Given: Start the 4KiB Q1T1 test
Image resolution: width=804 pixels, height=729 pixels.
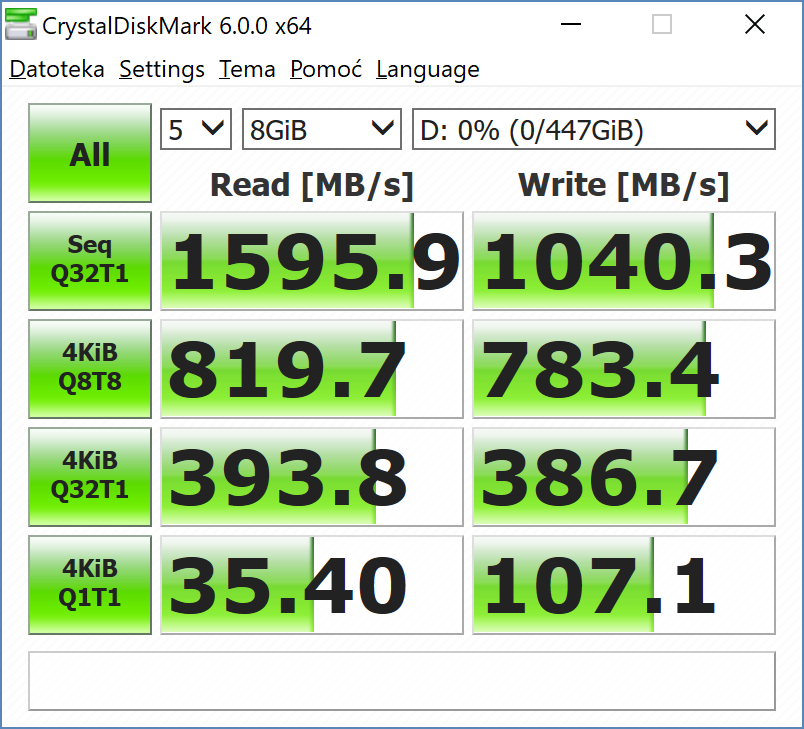Looking at the screenshot, I should coord(90,585).
